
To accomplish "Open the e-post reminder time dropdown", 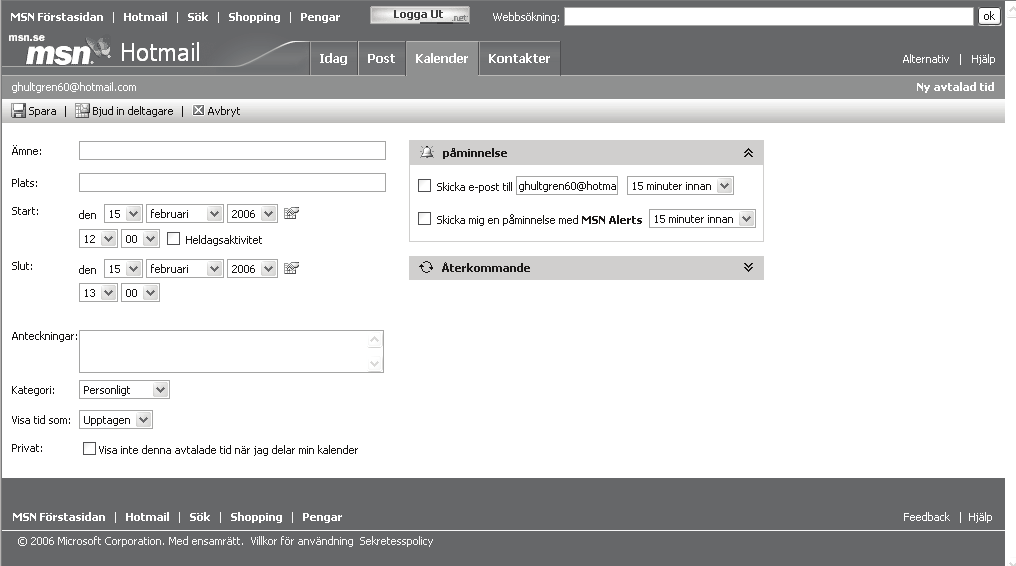I will (680, 186).
